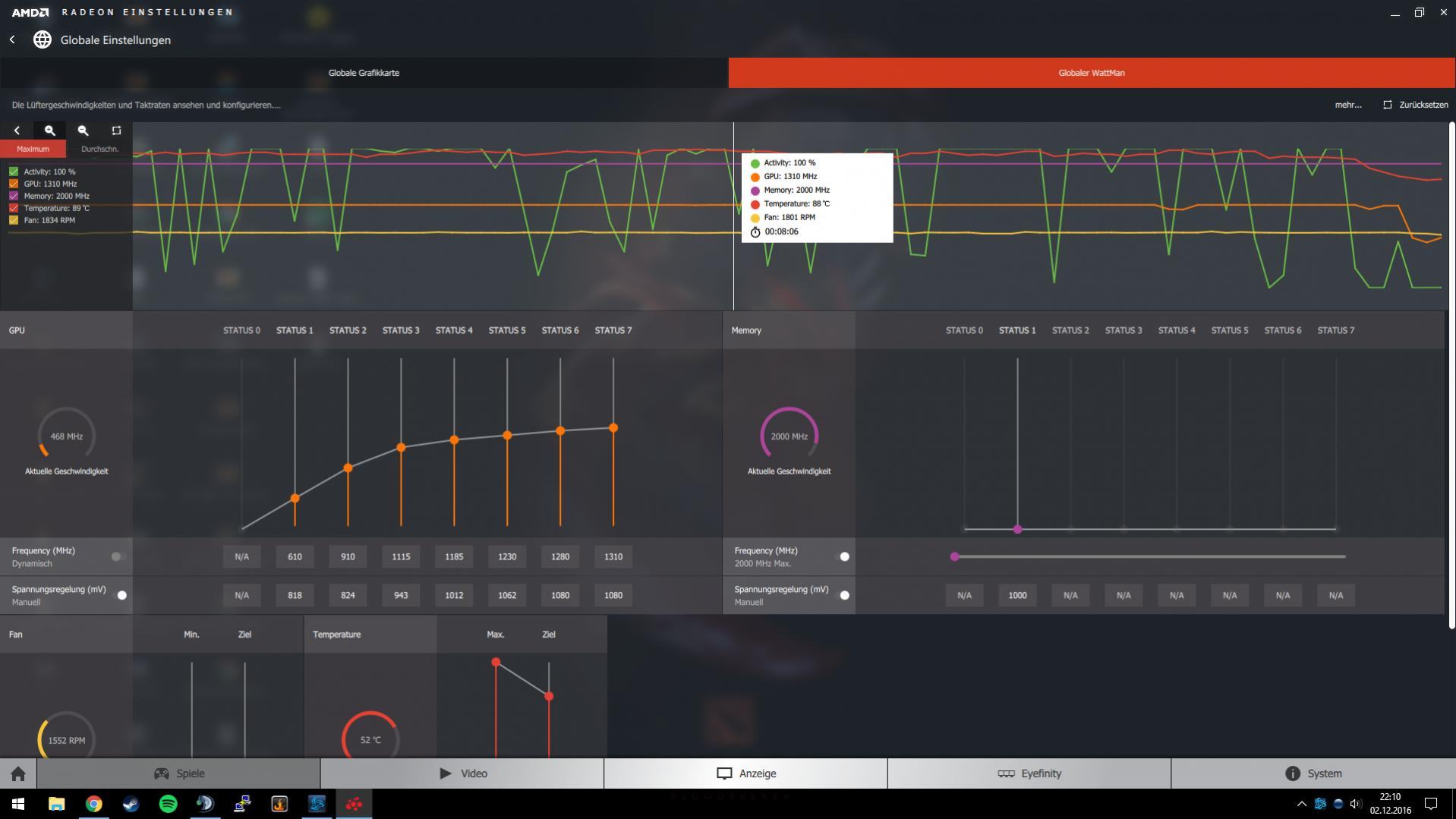Toggle GPU Frequency dynamic switch

(x=117, y=556)
